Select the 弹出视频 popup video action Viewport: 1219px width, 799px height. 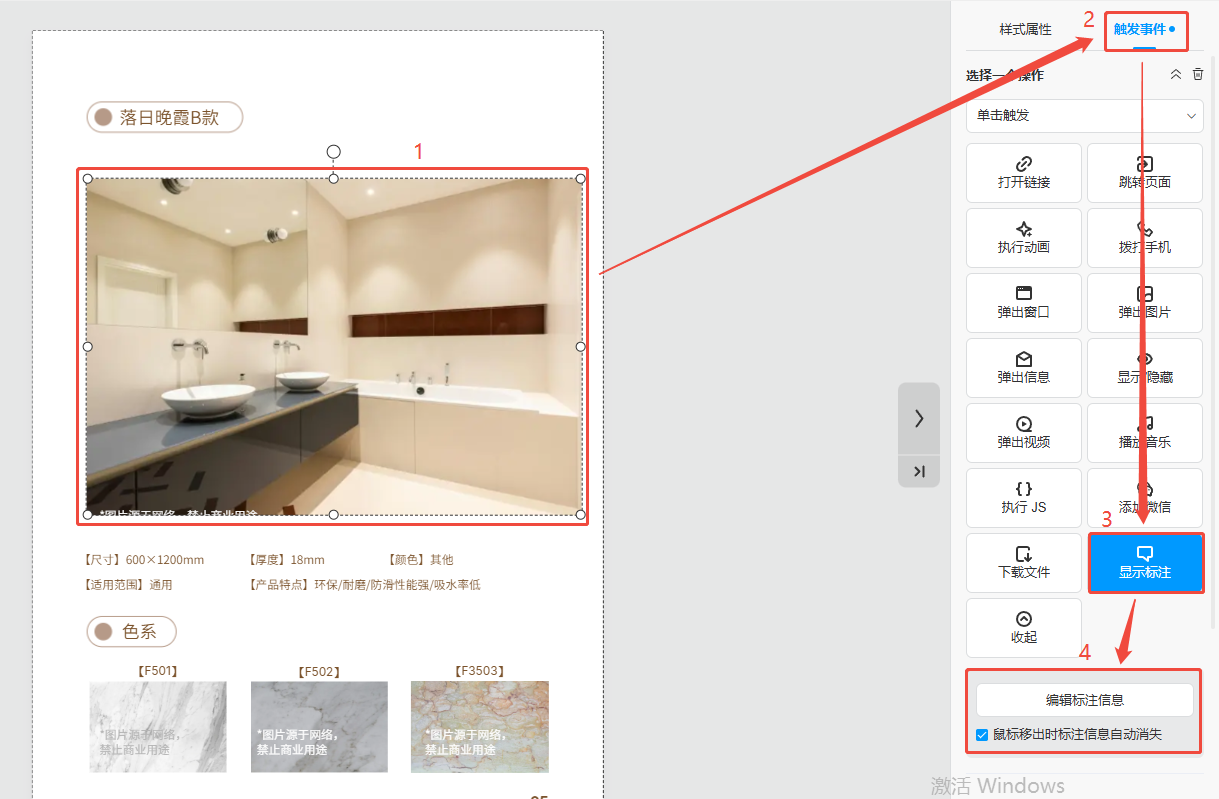pyautogui.click(x=1023, y=433)
